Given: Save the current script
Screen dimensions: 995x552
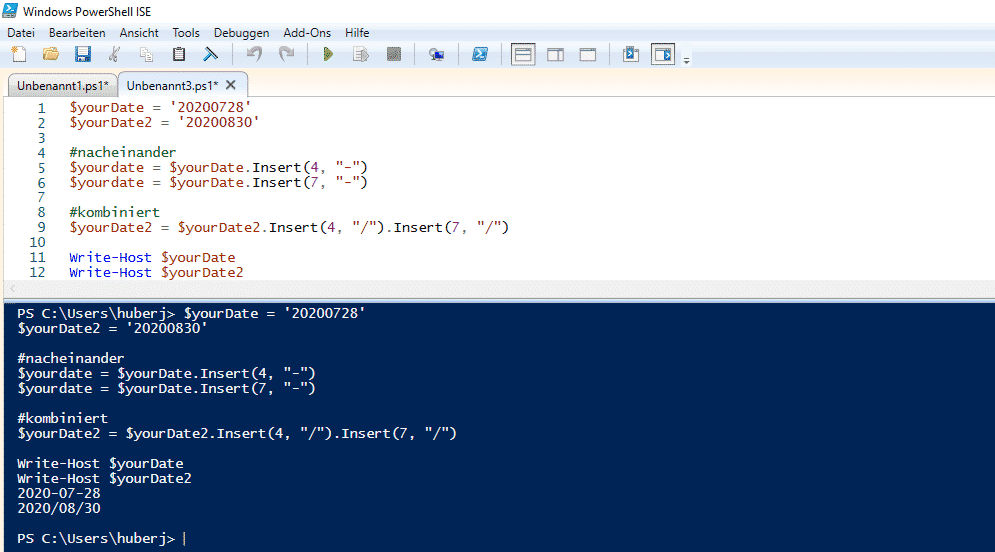Looking at the screenshot, I should [x=82, y=55].
